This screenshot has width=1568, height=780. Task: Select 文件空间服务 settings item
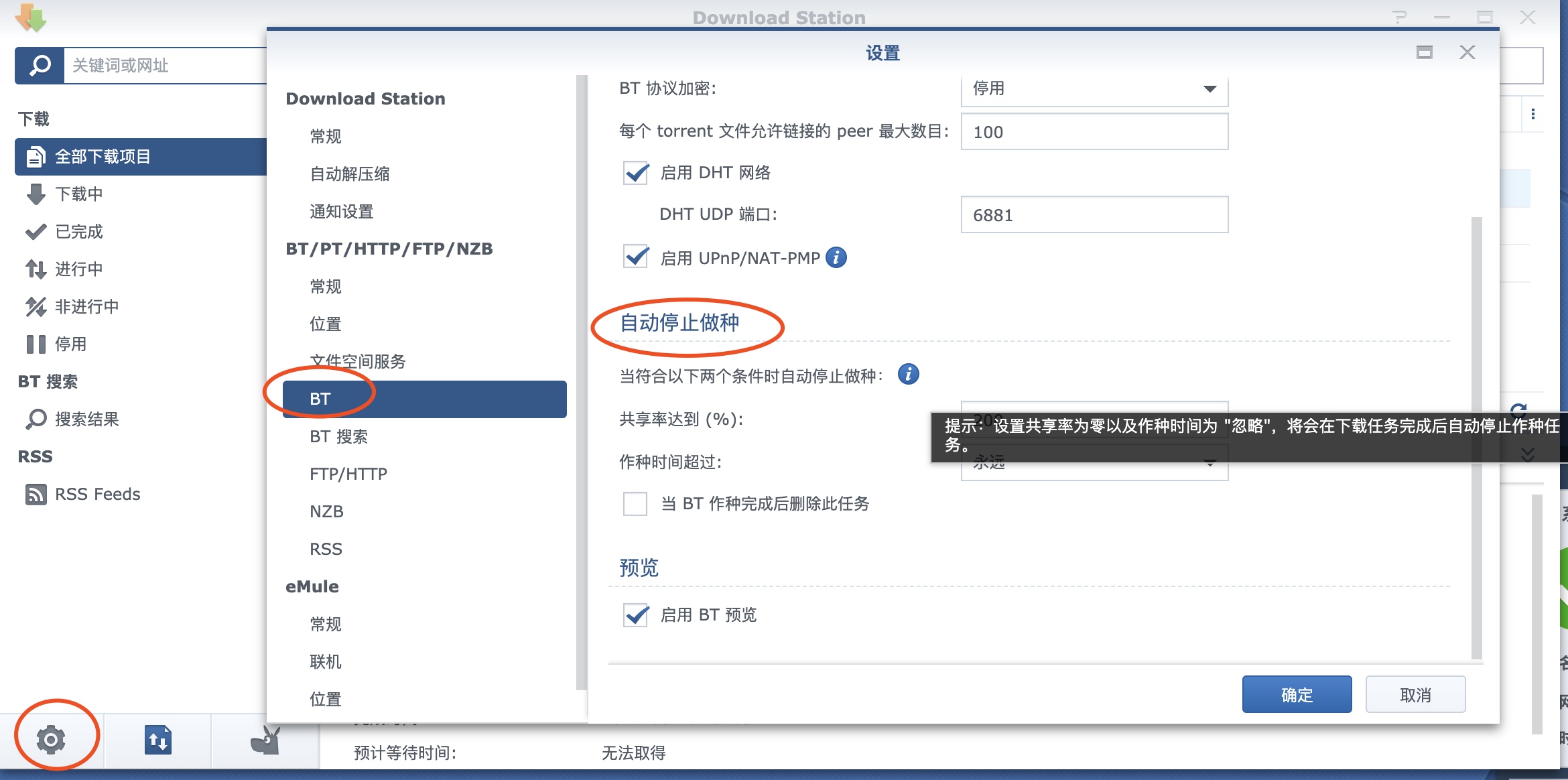click(425, 362)
